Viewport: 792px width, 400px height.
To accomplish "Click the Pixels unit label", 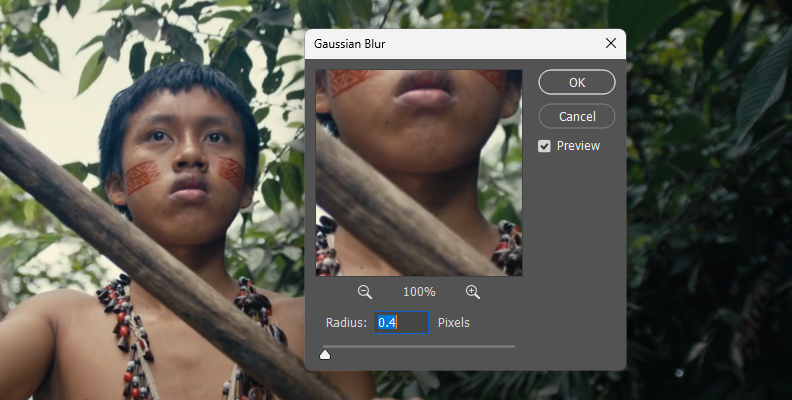I will tap(454, 323).
